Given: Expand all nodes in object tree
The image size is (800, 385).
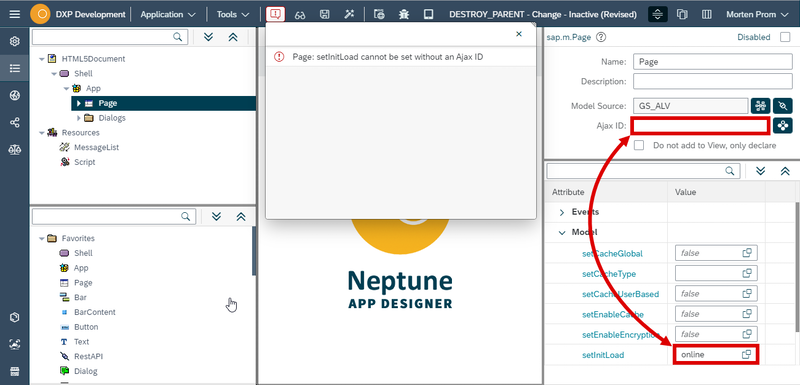Looking at the screenshot, I should click(x=208, y=37).
